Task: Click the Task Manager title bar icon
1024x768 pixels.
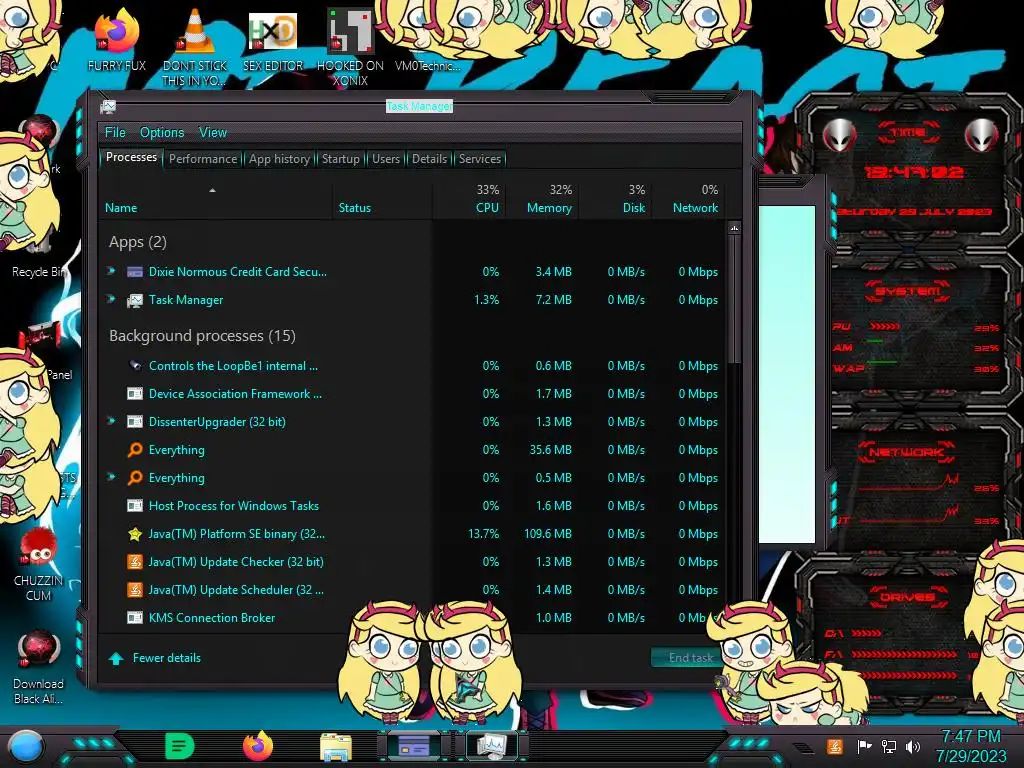Action: (108, 107)
